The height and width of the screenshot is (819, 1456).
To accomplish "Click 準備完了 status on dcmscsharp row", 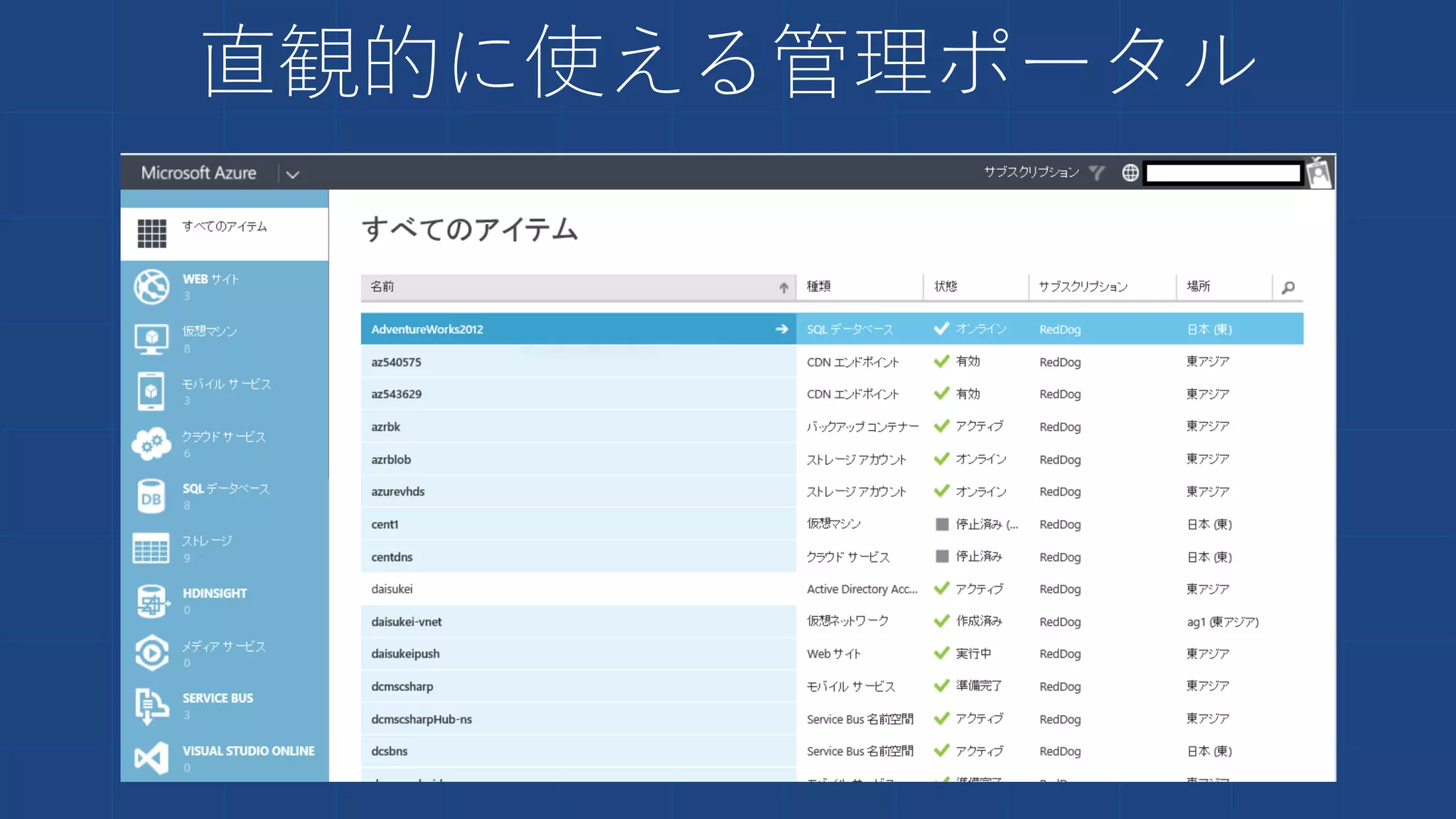I will [x=979, y=685].
